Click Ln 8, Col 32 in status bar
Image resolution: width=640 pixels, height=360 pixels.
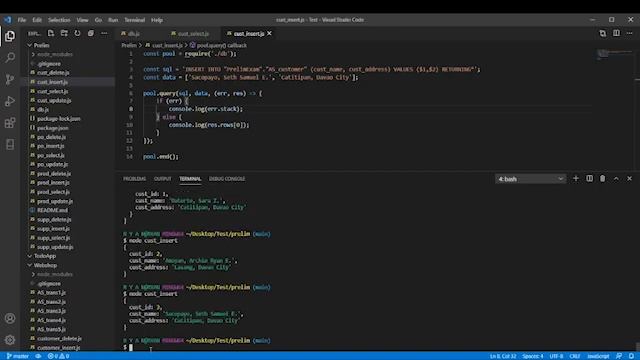[503, 356]
